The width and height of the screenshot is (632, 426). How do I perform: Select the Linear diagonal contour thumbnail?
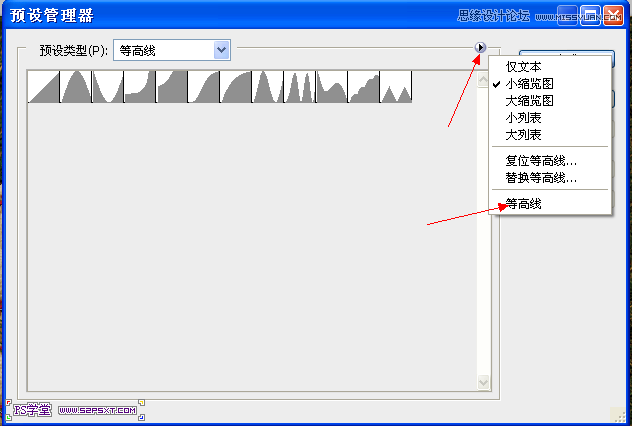point(44,87)
